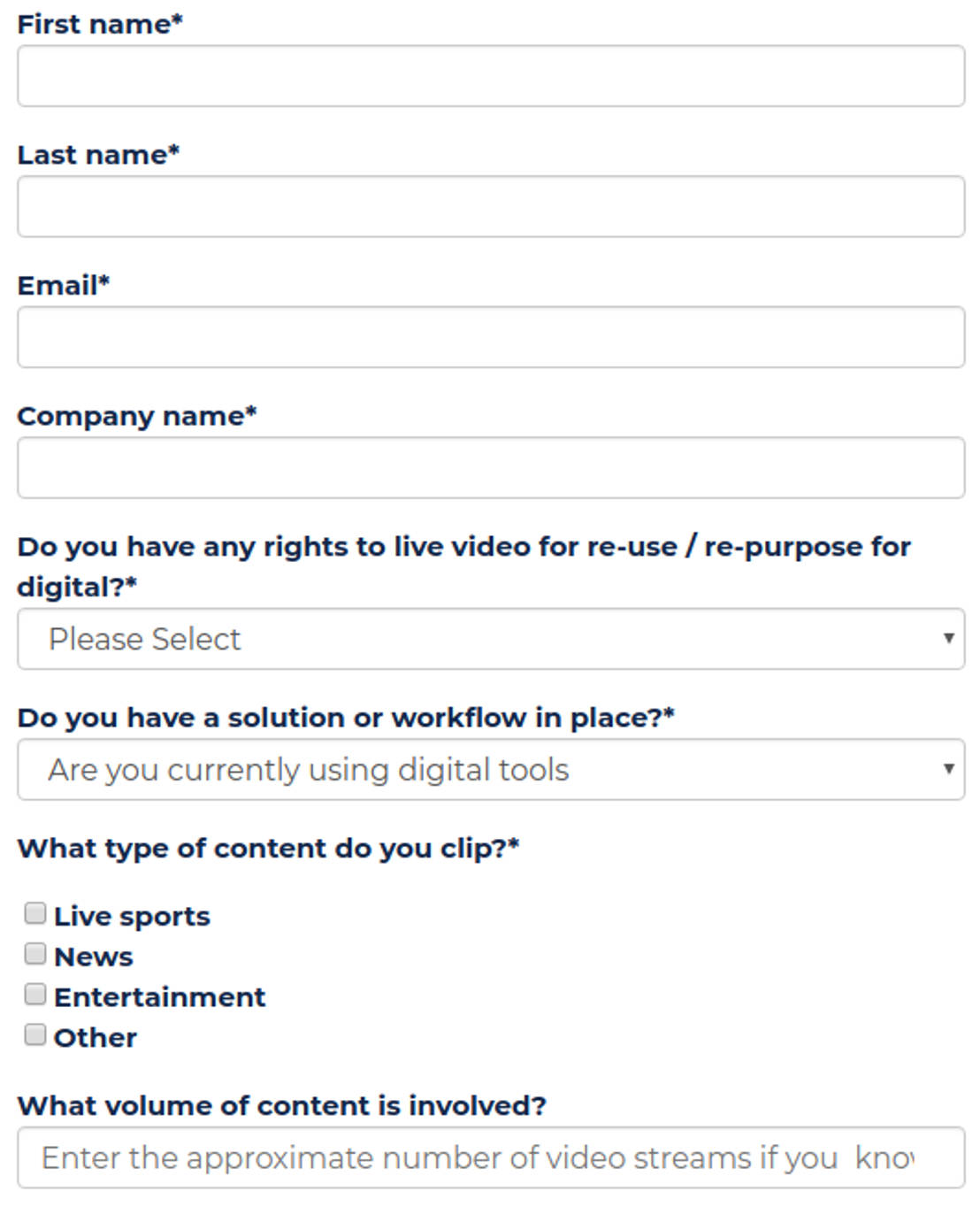Toggle the Other content type checkbox
This screenshot has height=1207, width=980.
click(35, 1034)
